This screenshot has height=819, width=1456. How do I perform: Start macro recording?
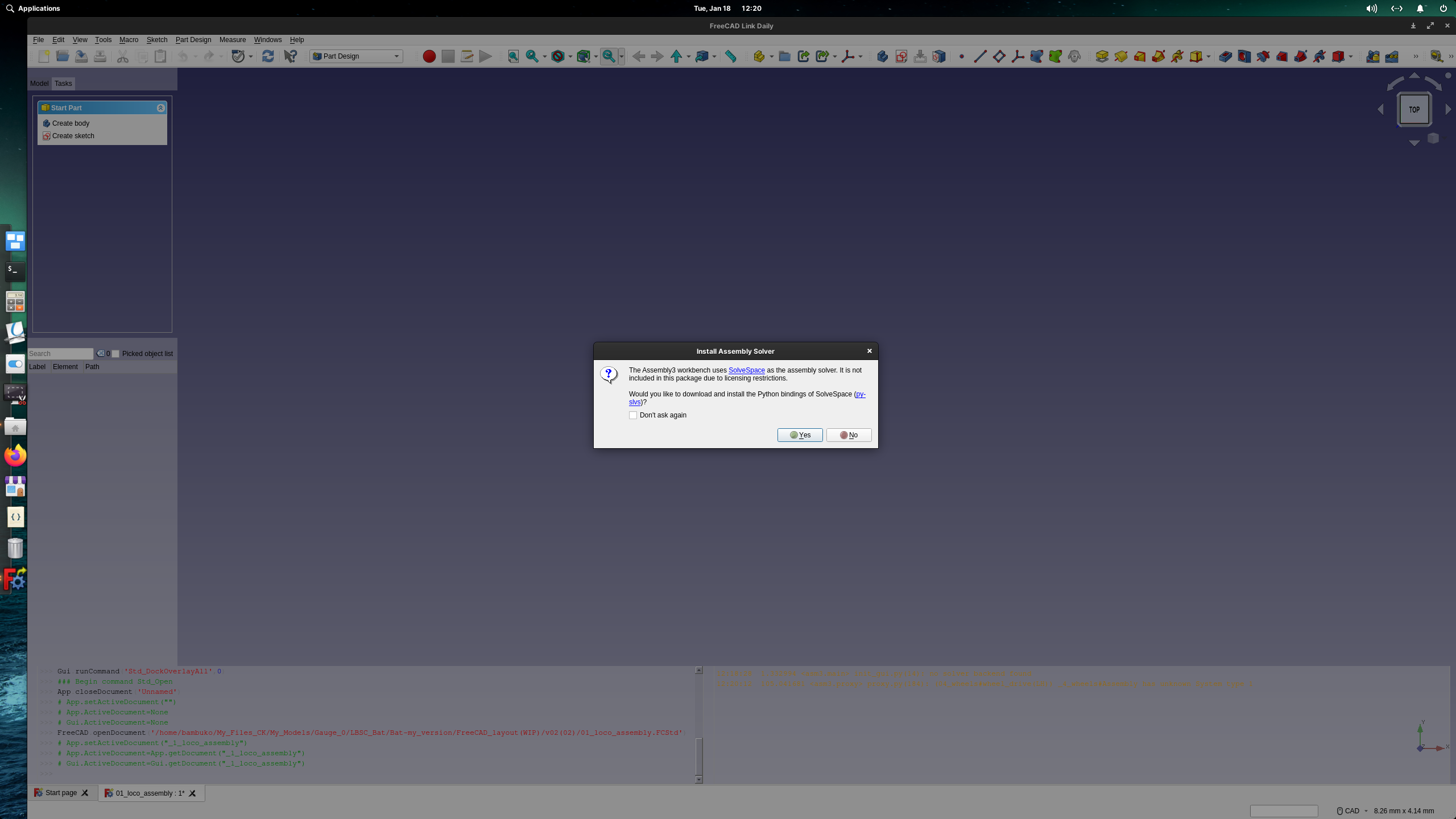pos(430,56)
